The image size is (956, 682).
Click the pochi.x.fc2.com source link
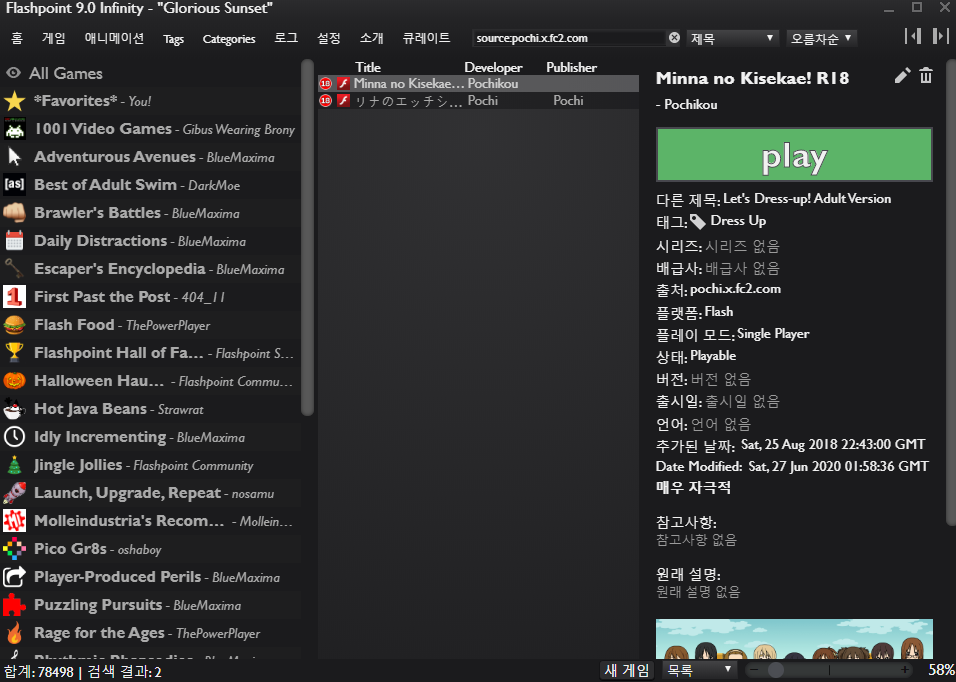pos(735,289)
